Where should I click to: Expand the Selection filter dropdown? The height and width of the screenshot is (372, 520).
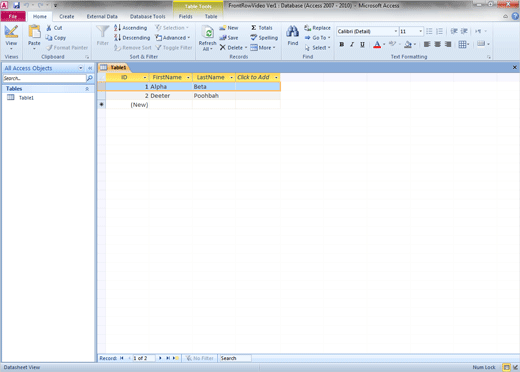(172, 28)
